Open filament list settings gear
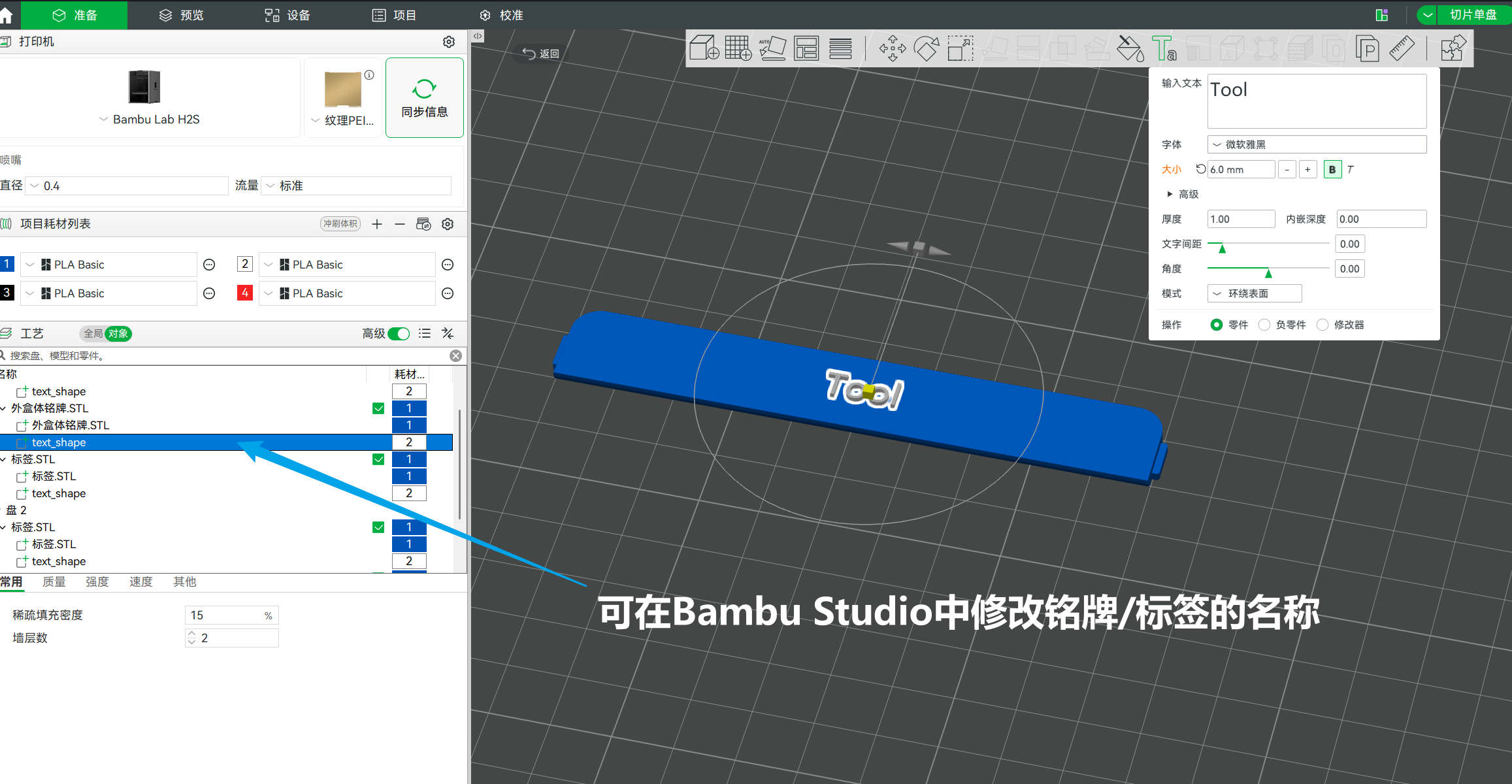 point(448,224)
